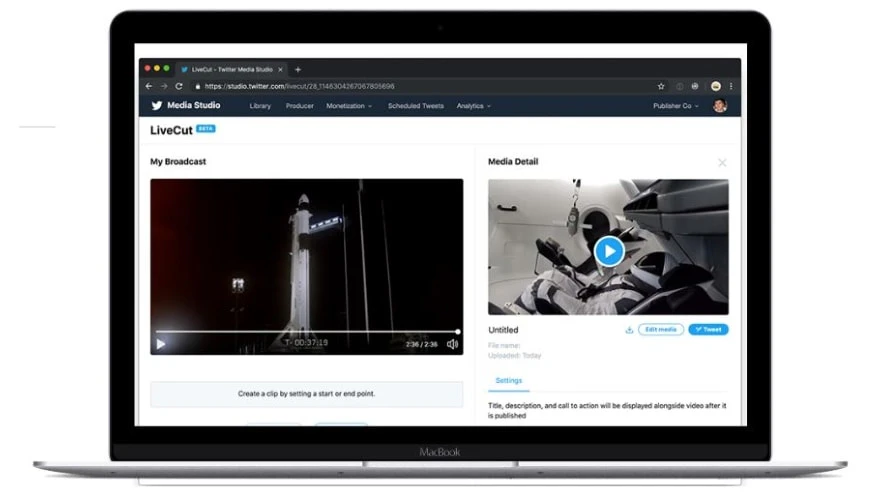Expand the Publisher Co account dropdown
890x500 pixels.
[x=675, y=106]
